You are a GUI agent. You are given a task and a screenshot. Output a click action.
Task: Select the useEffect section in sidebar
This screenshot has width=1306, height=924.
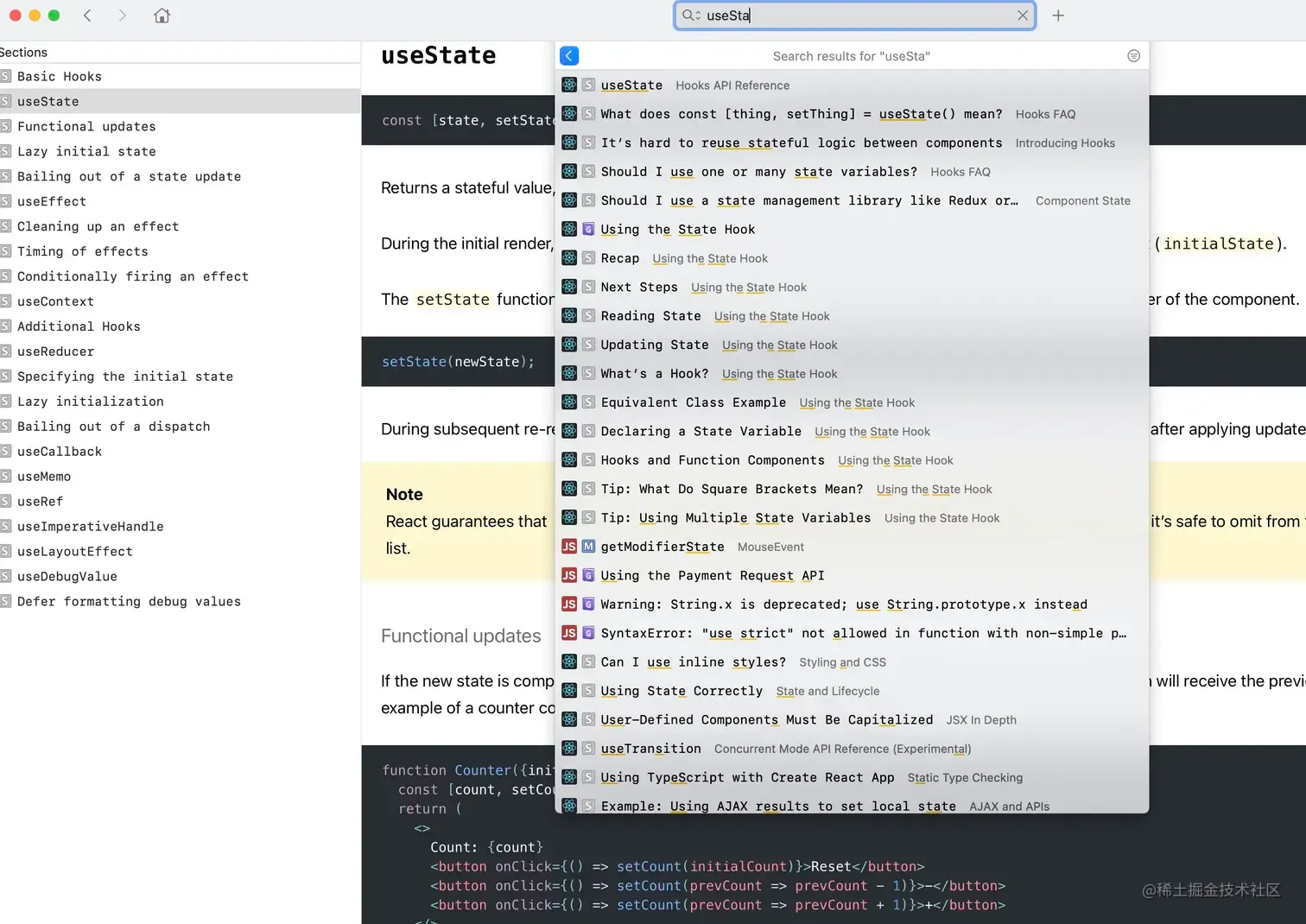pos(52,201)
